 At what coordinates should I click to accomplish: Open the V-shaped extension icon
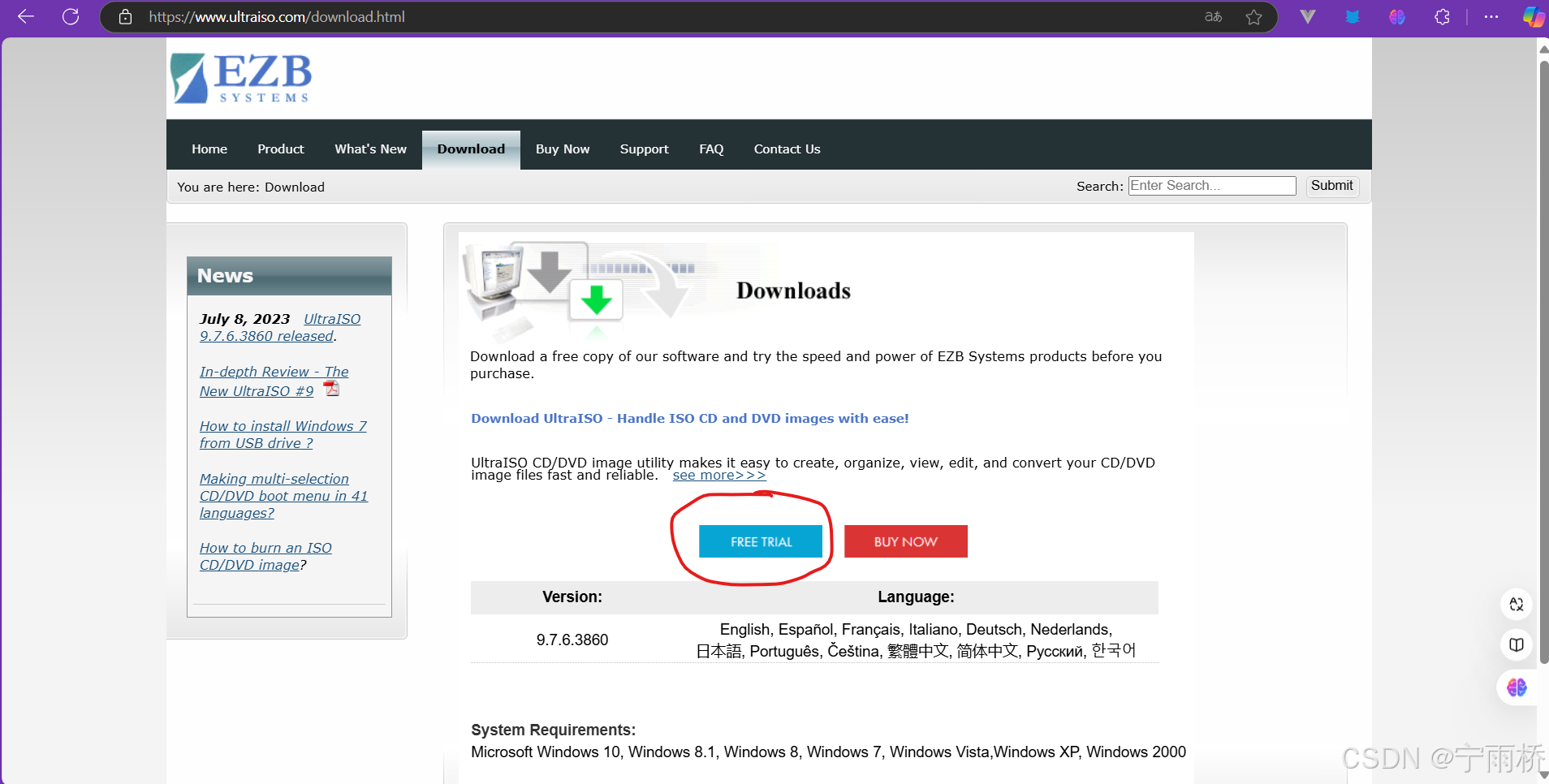click(1307, 16)
